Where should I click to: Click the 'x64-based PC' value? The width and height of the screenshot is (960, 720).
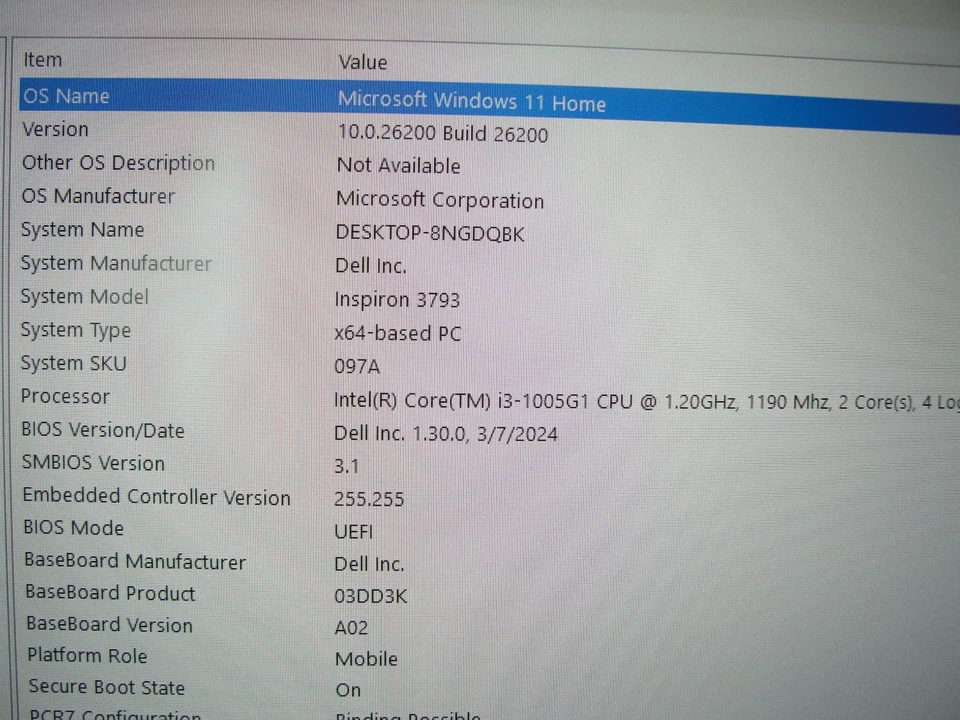(397, 333)
